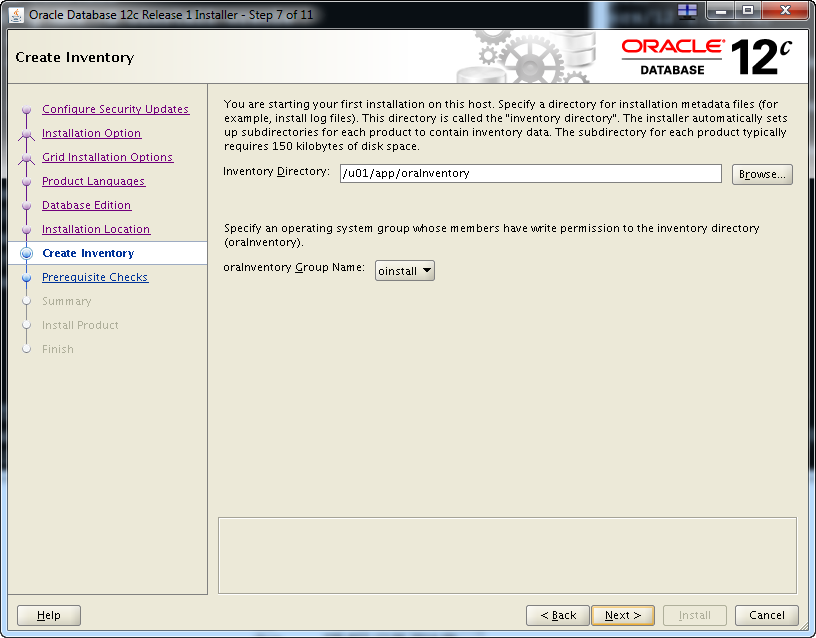Click the step bullet beside Configure Security Updates
Image resolution: width=816 pixels, height=638 pixels.
(x=27, y=110)
